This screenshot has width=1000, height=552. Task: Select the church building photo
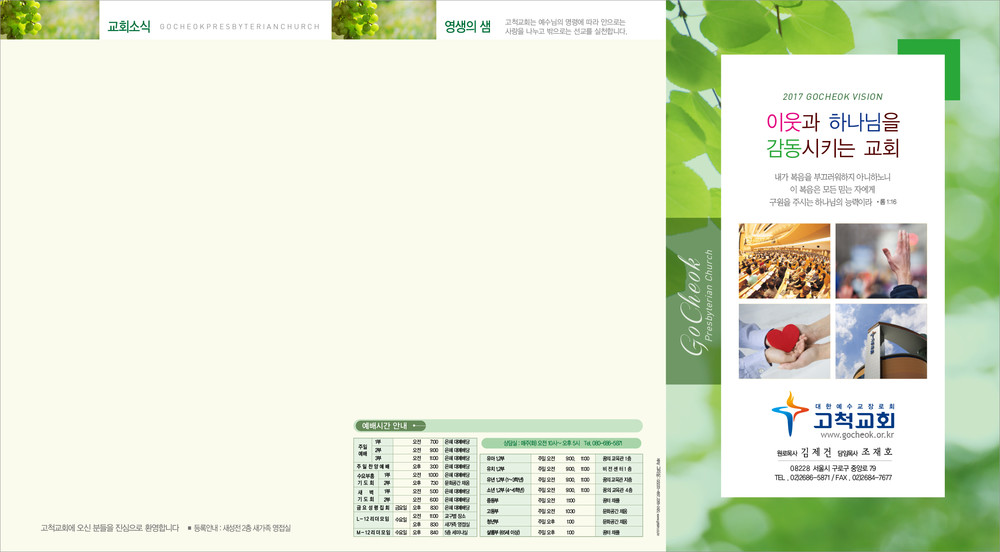(880, 341)
